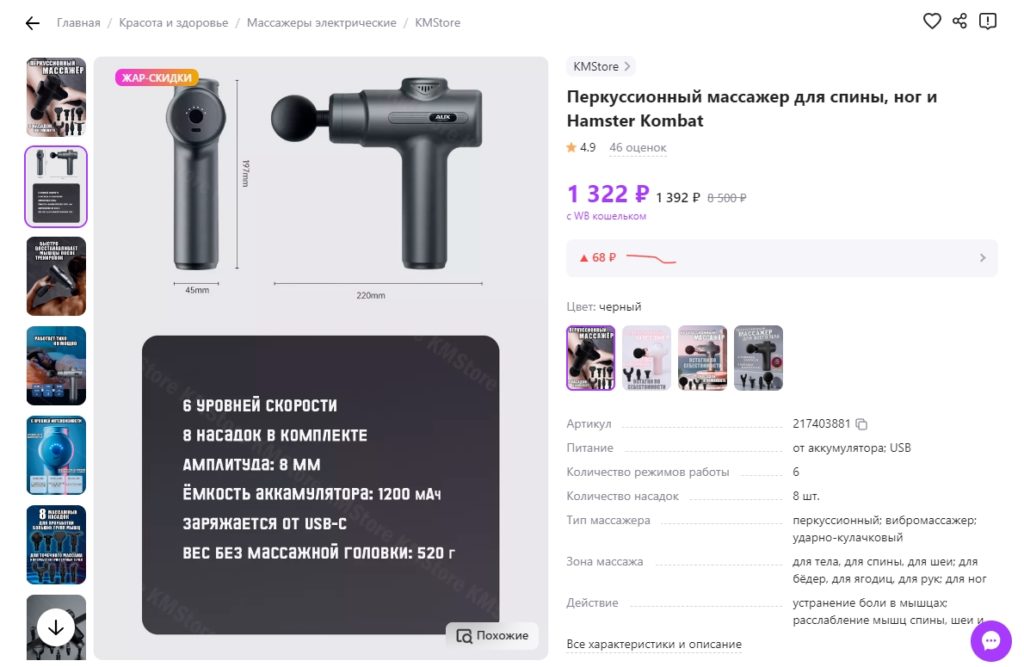Viewport: 1024px width, 667px height.
Task: View the 46 оценок reviews link
Action: tap(637, 148)
